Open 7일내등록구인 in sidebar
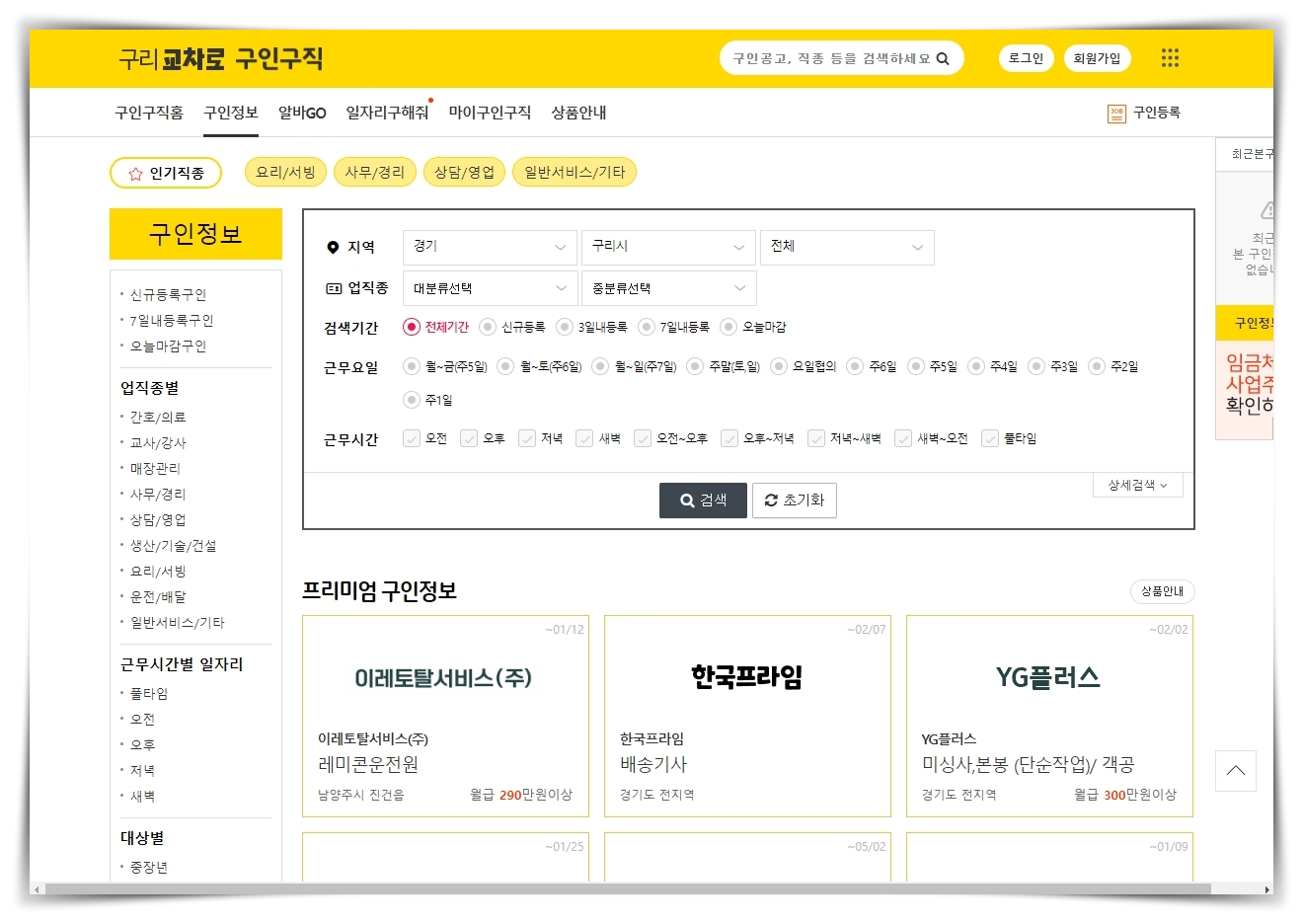The width and height of the screenshot is (1303, 924). 172,321
